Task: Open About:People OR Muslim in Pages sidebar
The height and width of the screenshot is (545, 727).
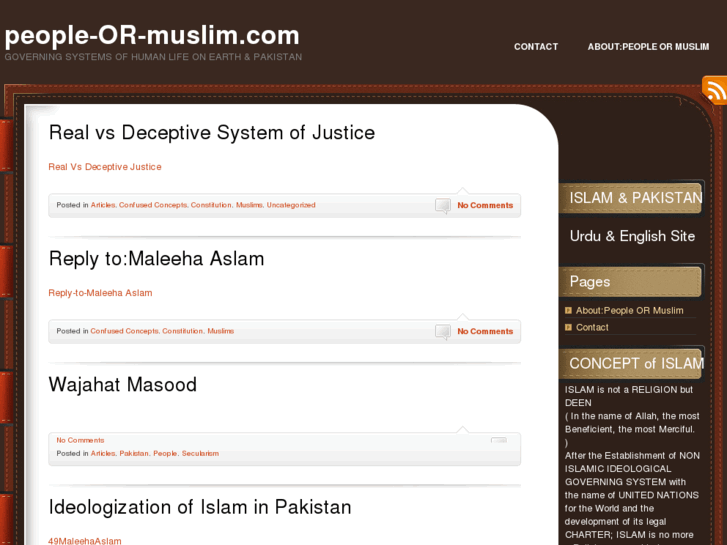Action: click(x=630, y=311)
